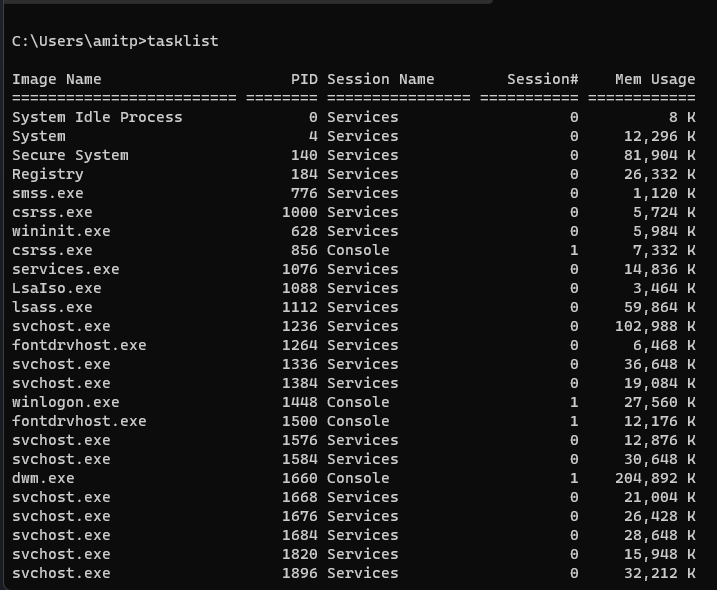Click the C:\Users\amitp prompt path

click(x=75, y=41)
